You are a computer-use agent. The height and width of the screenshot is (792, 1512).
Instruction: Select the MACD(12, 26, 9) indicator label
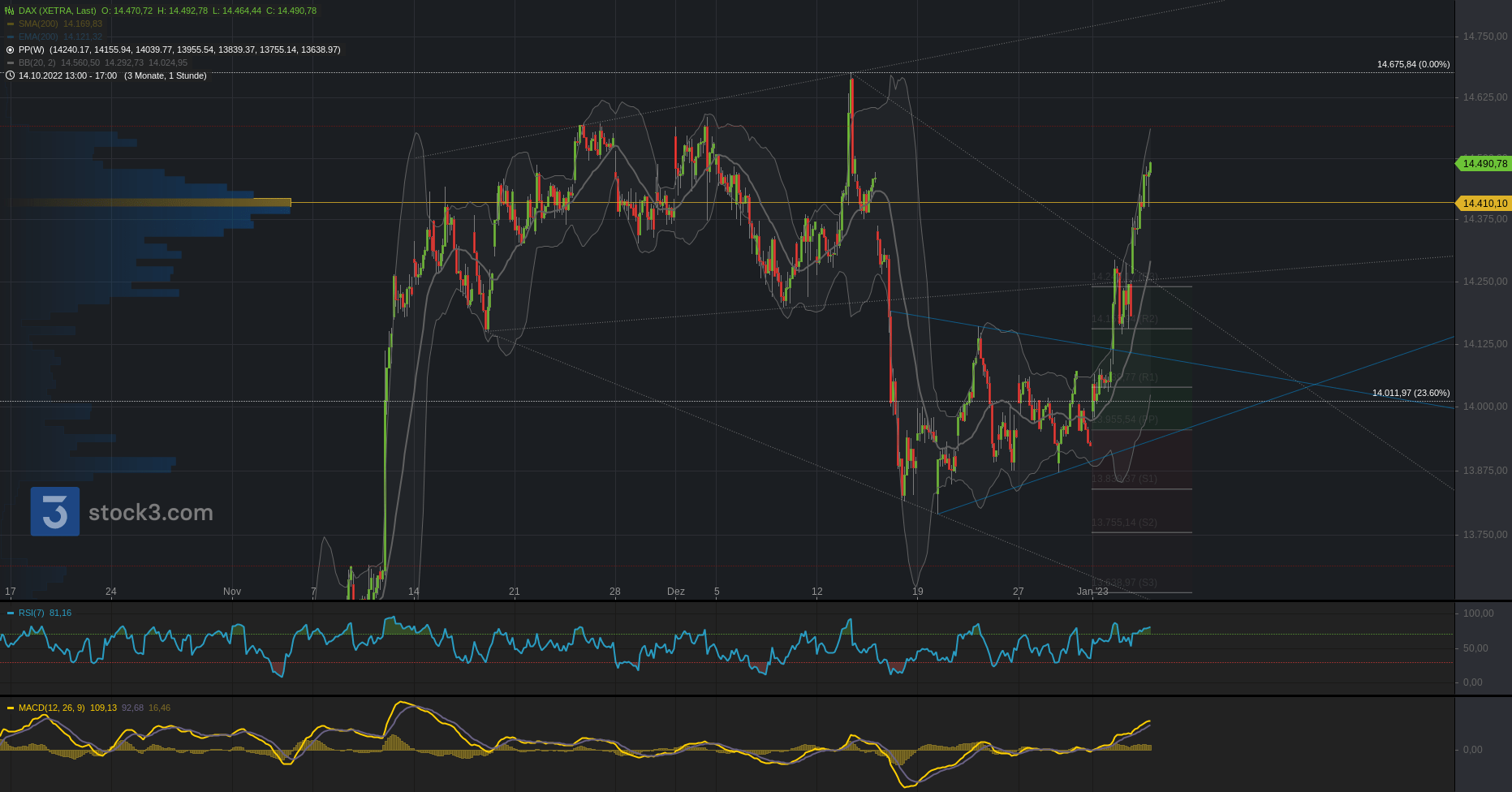click(51, 708)
